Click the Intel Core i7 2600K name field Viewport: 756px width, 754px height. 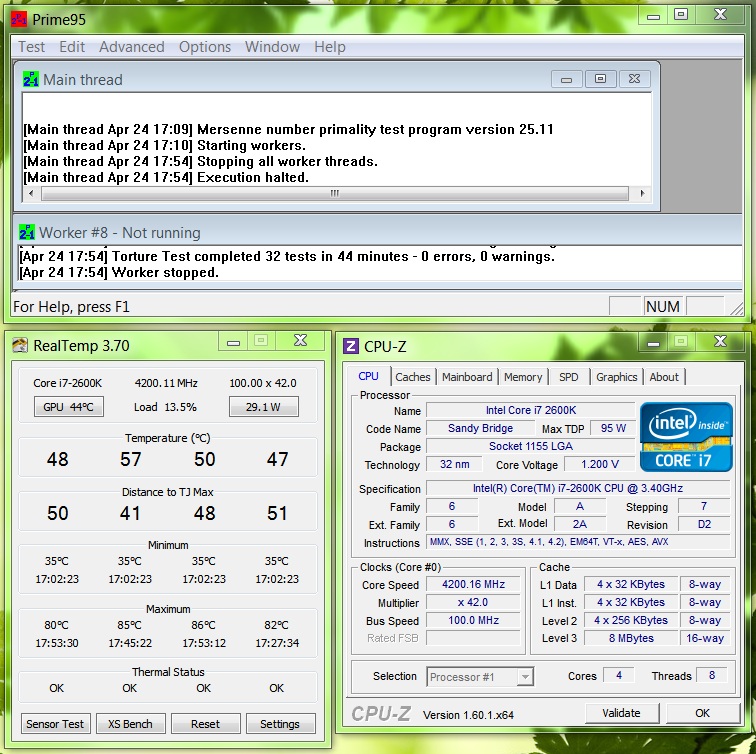tap(530, 410)
